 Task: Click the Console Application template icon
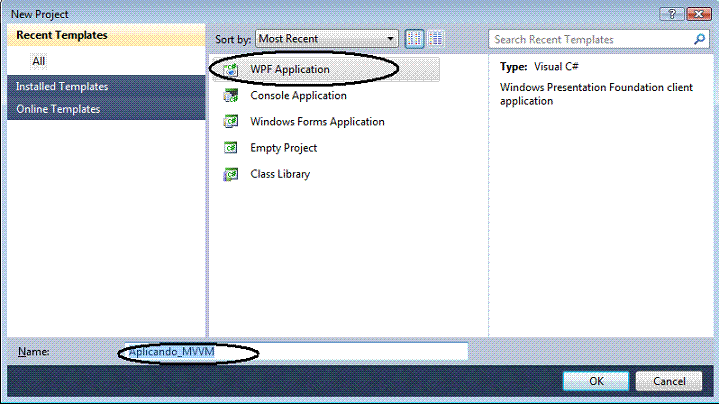[231, 96]
